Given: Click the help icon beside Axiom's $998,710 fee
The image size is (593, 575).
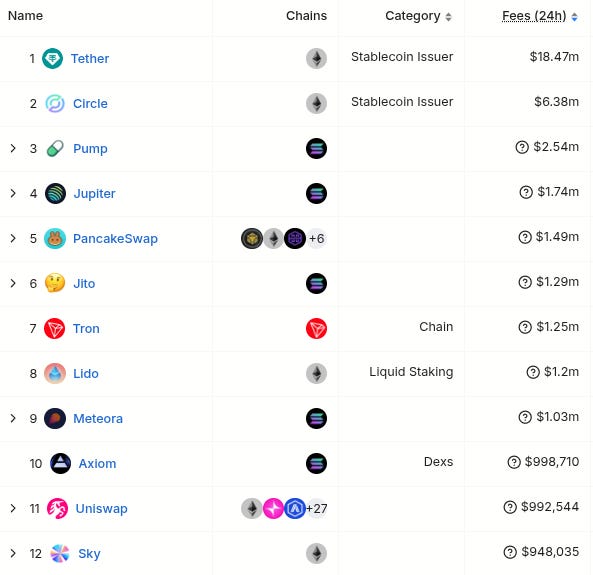Looking at the screenshot, I should coord(514,462).
